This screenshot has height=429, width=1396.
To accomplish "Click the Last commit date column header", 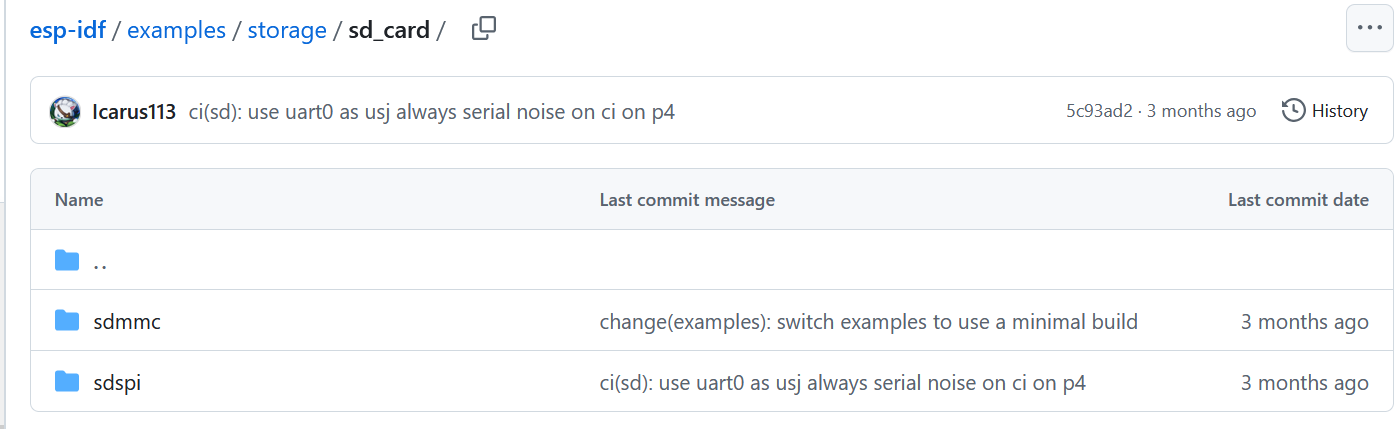I will point(1298,200).
